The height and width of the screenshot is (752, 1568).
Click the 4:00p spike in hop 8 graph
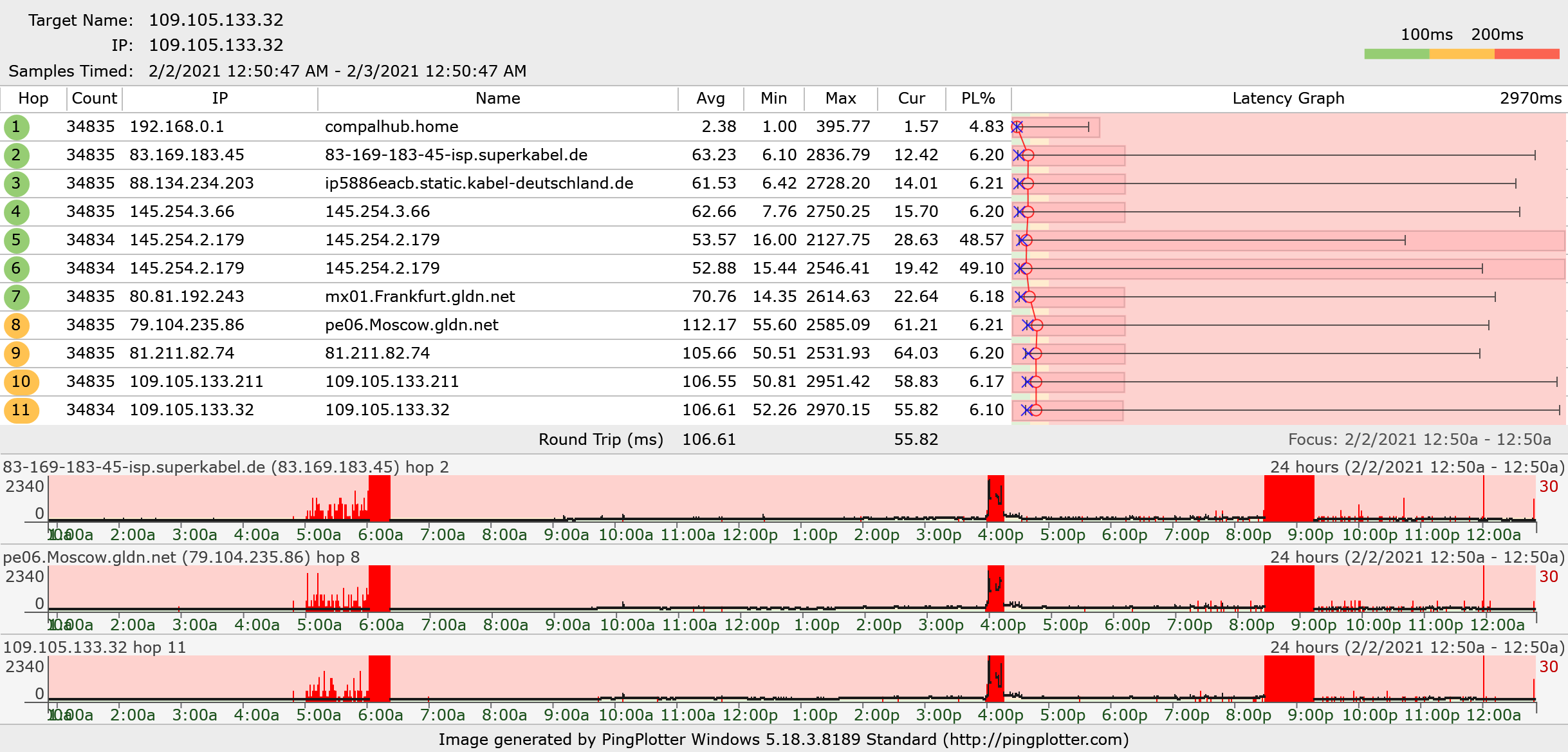point(996,588)
